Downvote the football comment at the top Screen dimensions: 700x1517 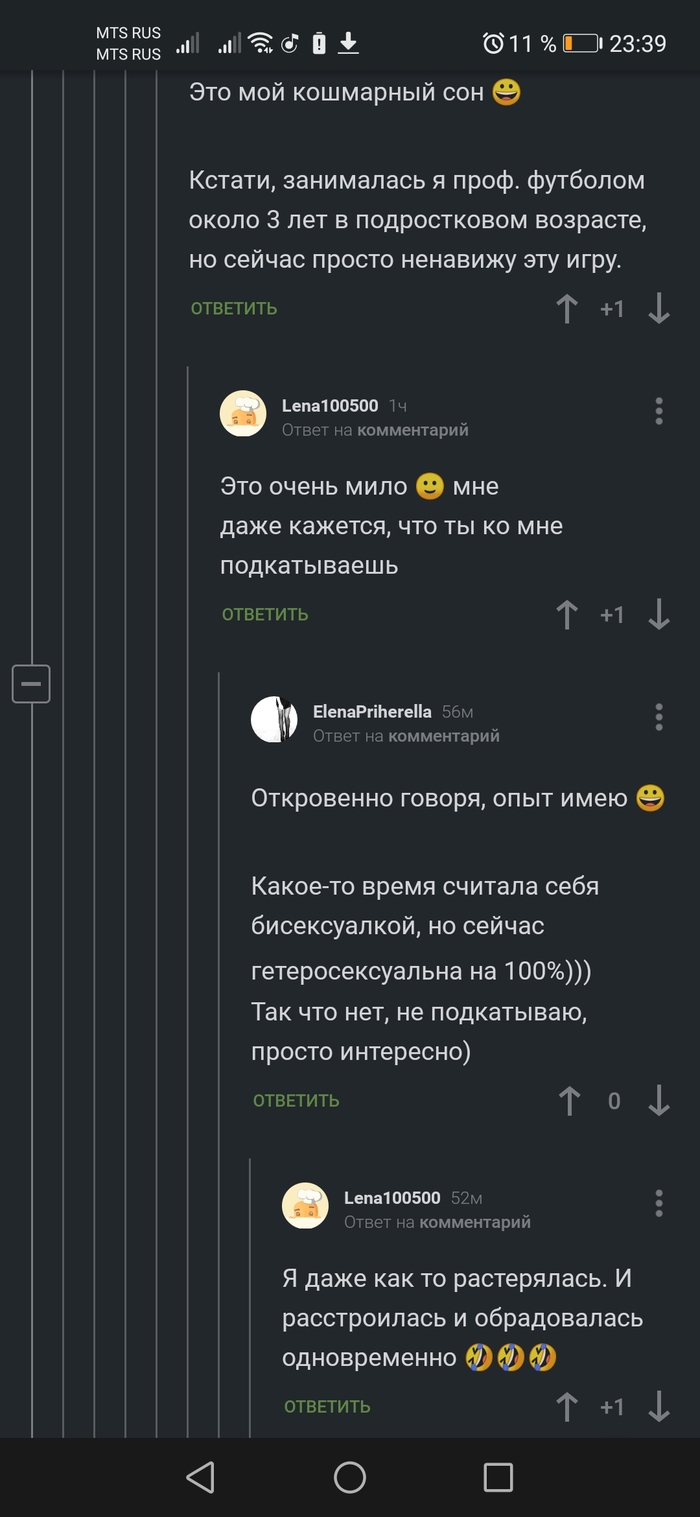(x=658, y=309)
